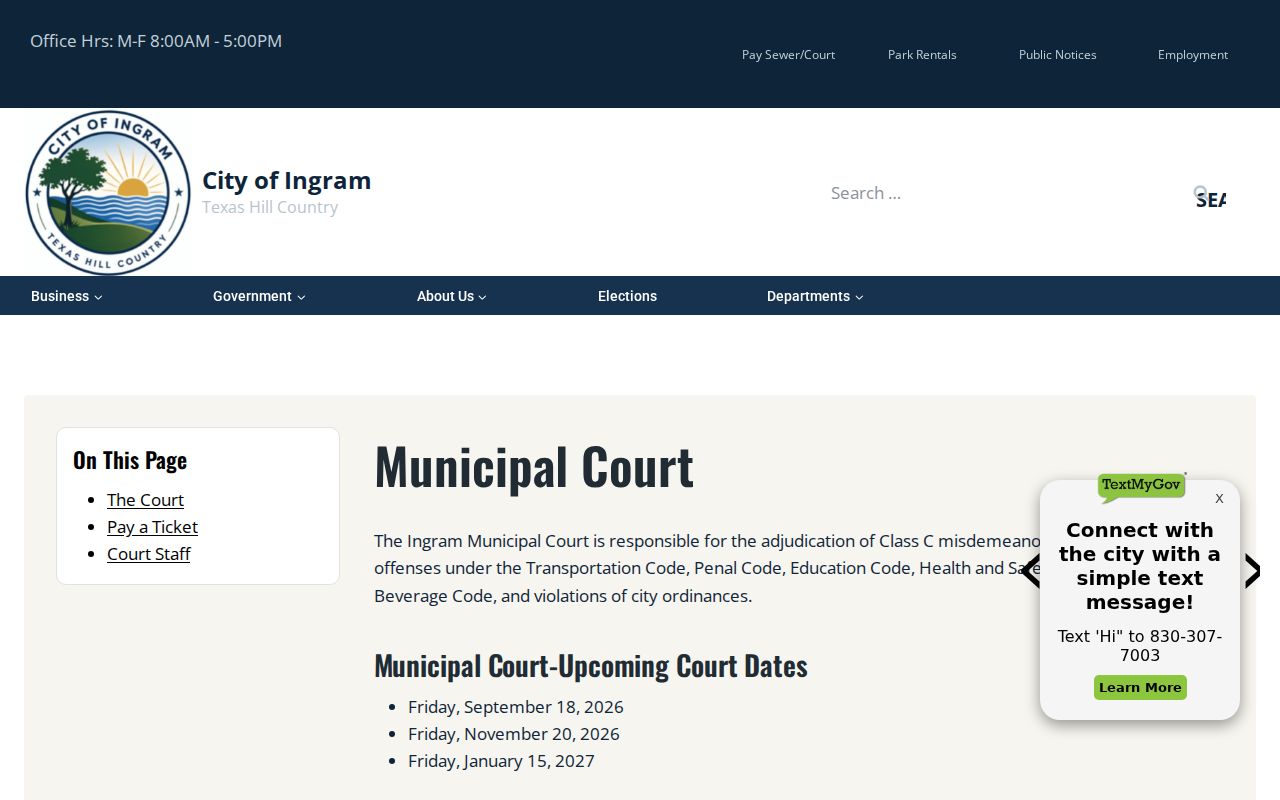The image size is (1280, 800).
Task: Click the City of Ingram site title
Action: [x=286, y=180]
